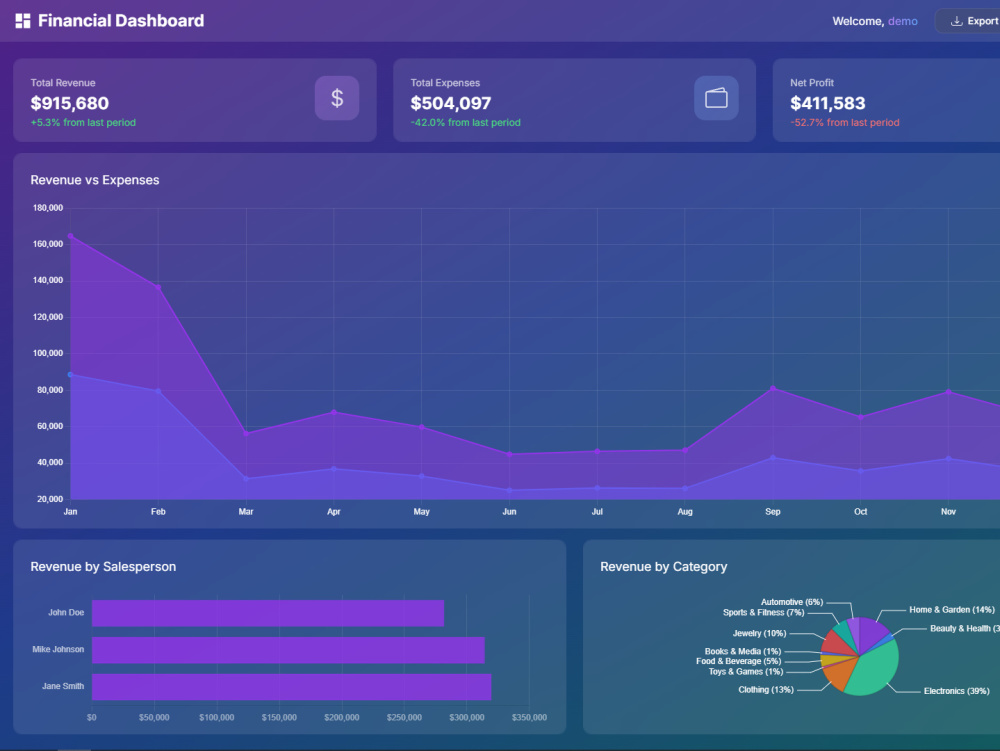Click the Revenue vs Expenses heading
The height and width of the screenshot is (751, 1000).
pyautogui.click(x=95, y=180)
